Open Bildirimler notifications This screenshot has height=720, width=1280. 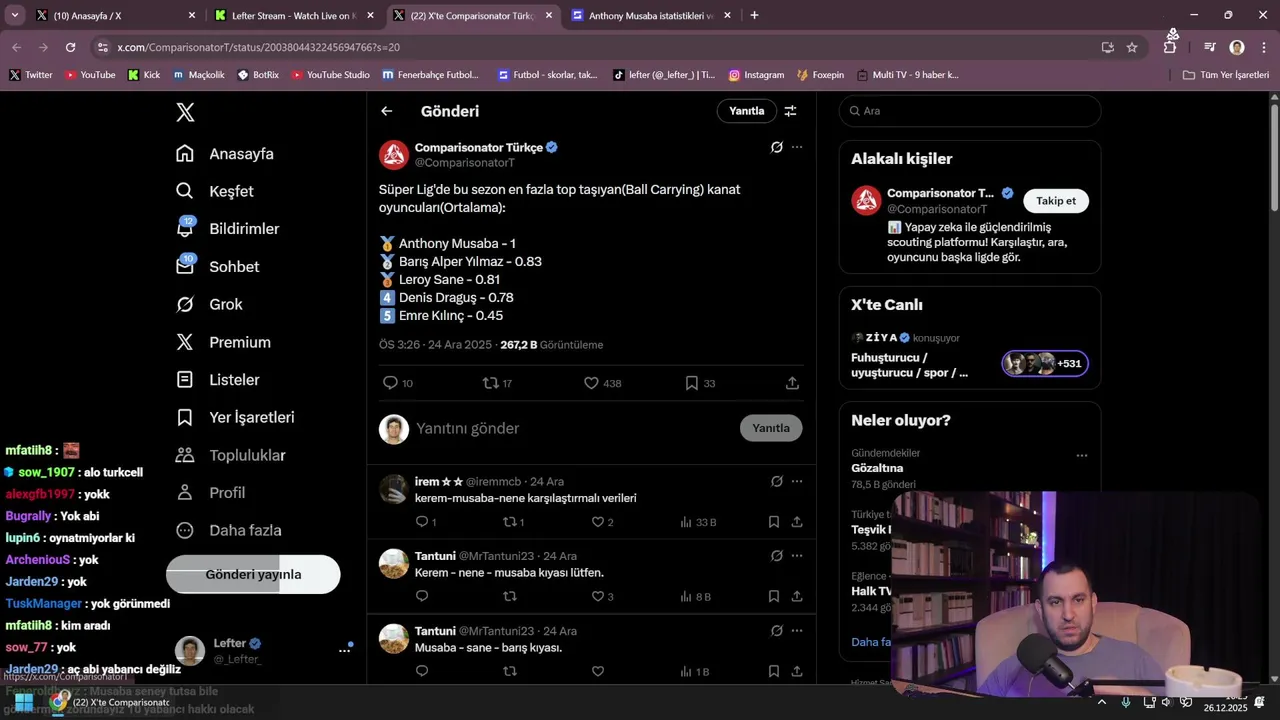[227, 229]
